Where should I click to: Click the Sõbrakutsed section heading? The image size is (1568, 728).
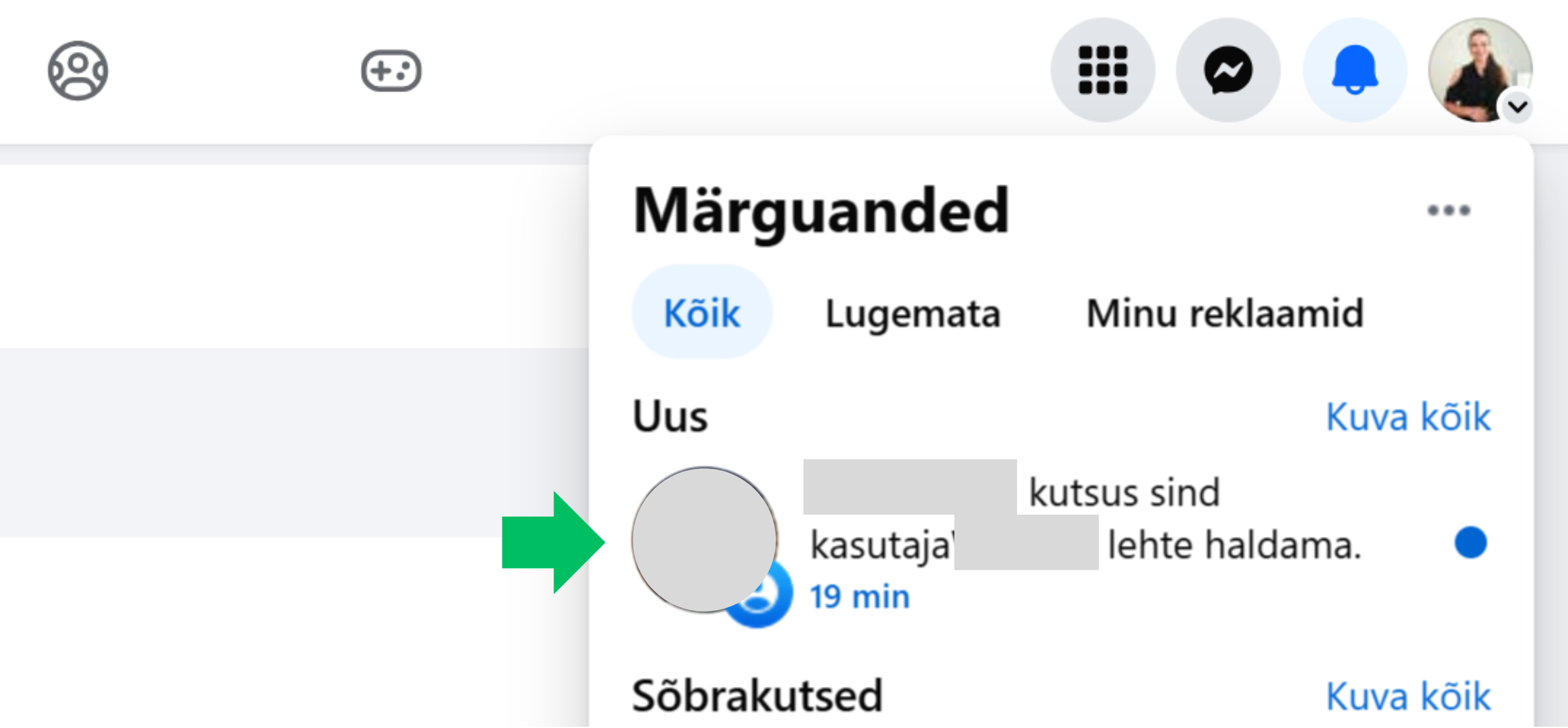pyautogui.click(x=757, y=696)
